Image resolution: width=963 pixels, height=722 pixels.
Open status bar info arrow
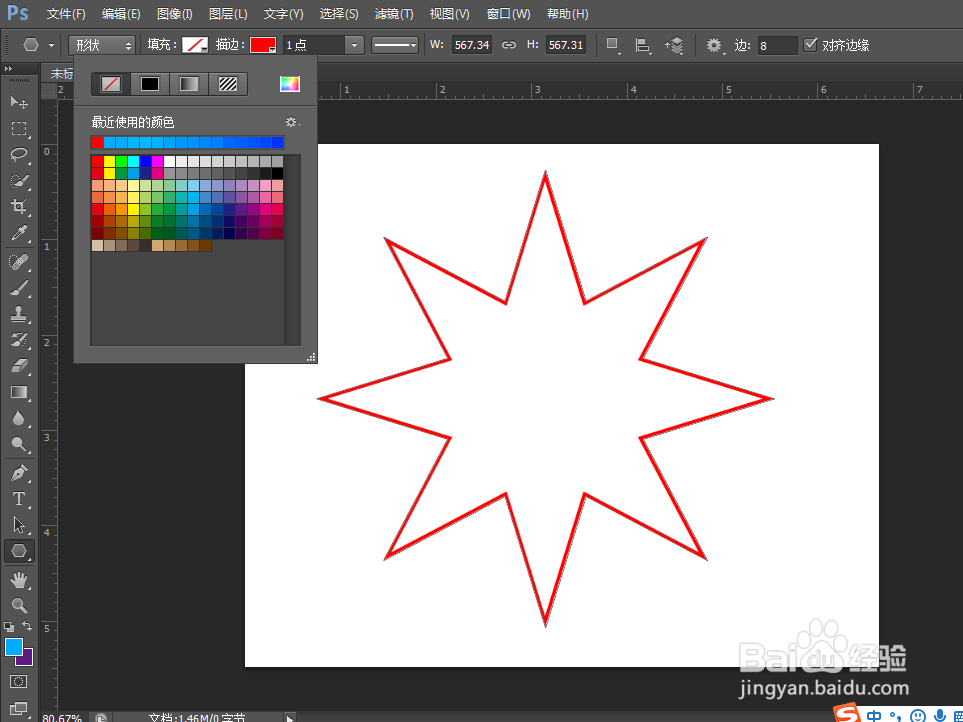pyautogui.click(x=289, y=717)
